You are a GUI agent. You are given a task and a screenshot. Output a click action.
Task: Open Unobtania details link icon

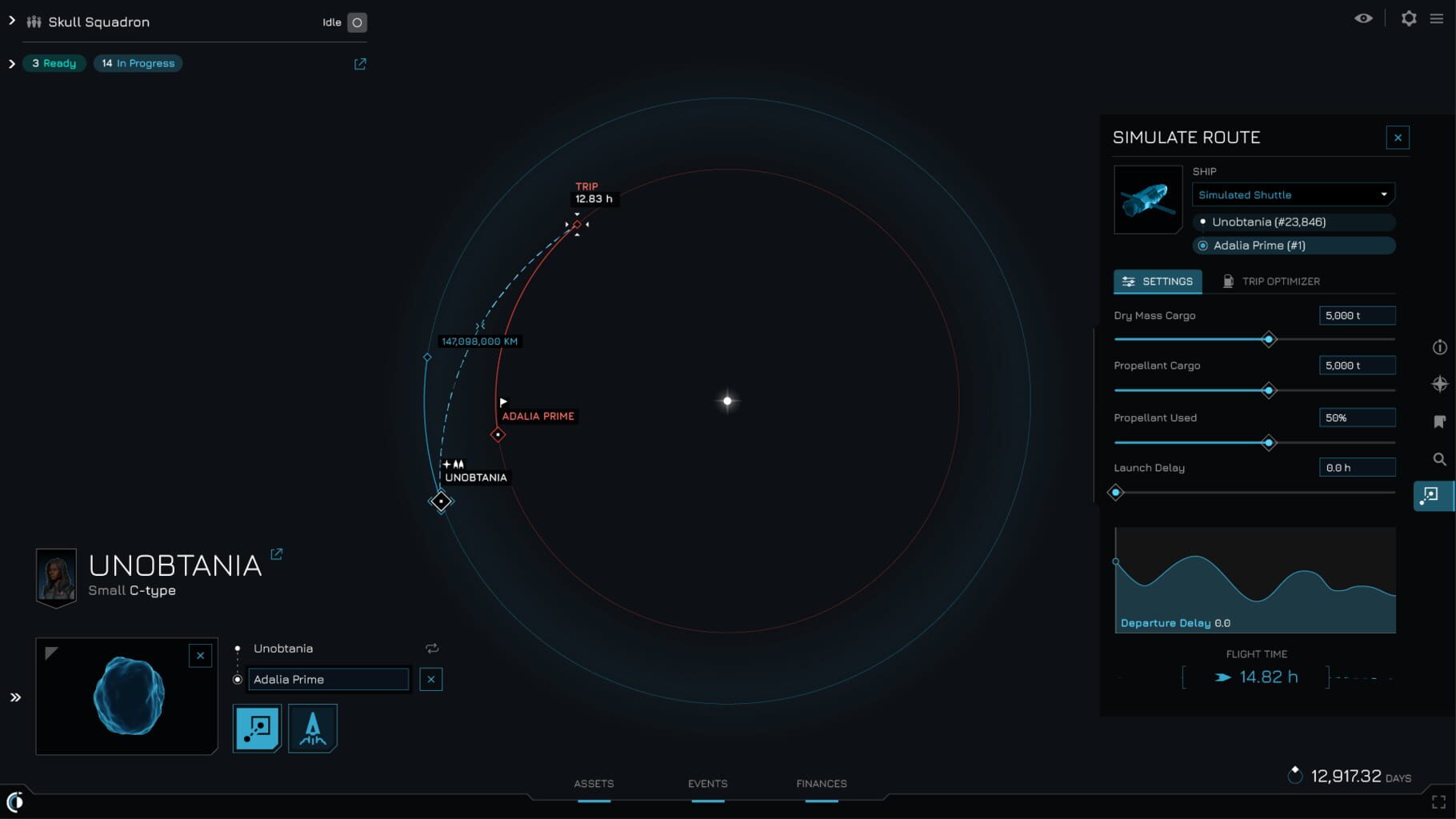click(x=277, y=554)
